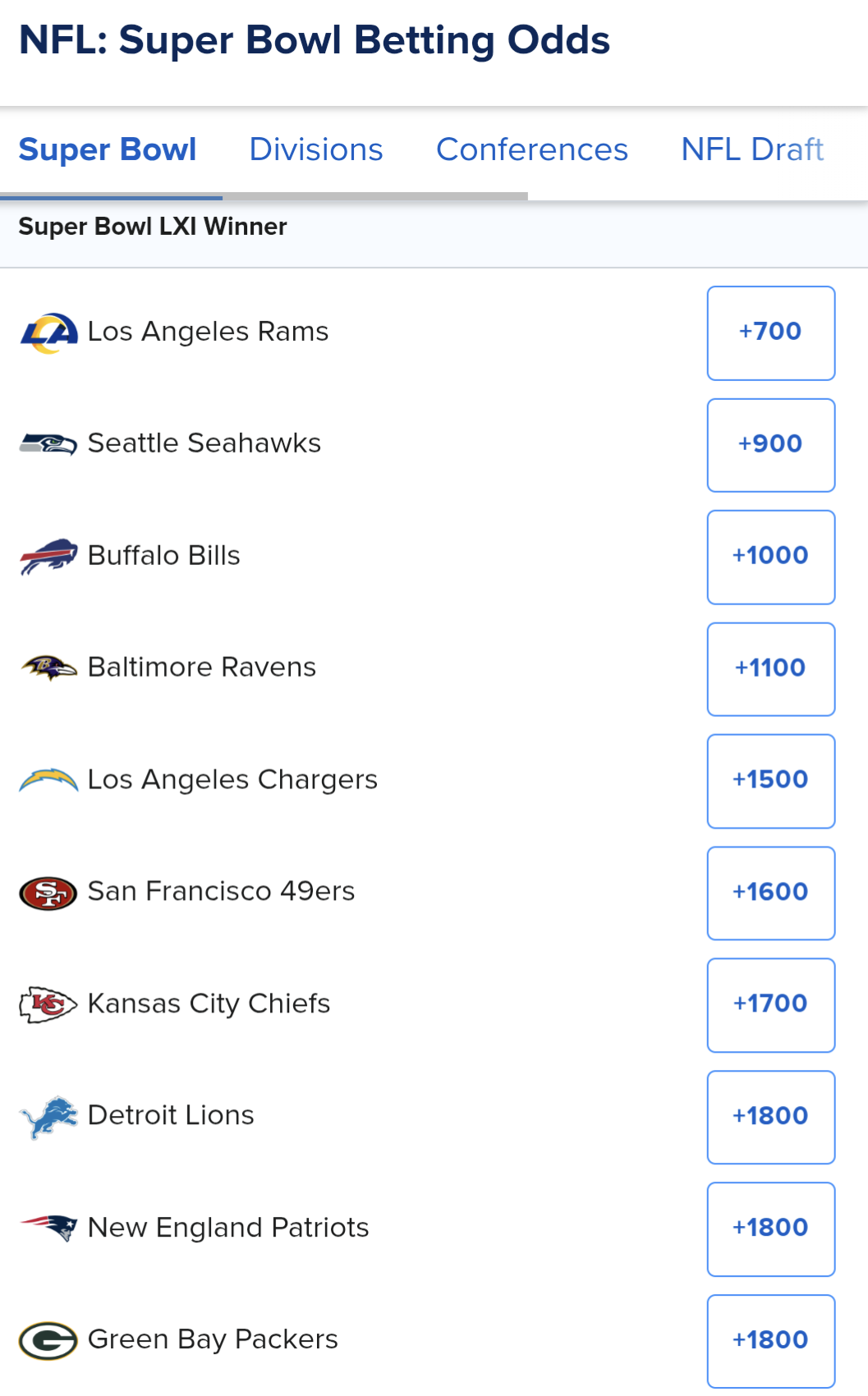868x1396 pixels.
Task: Click the Los Angeles Rams logo
Action: tap(48, 333)
